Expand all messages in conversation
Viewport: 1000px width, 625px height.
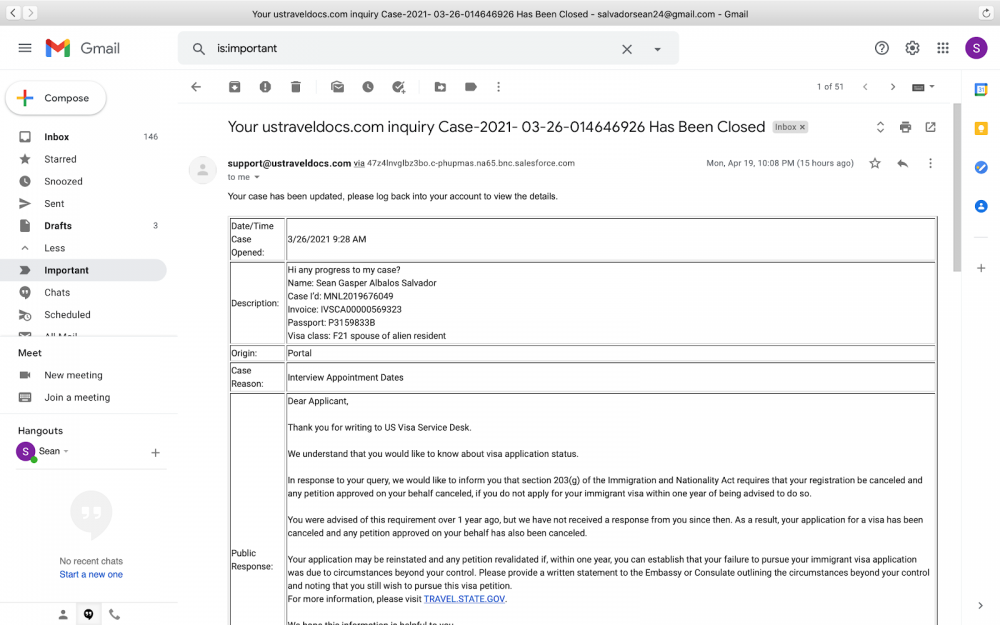pyautogui.click(x=880, y=127)
